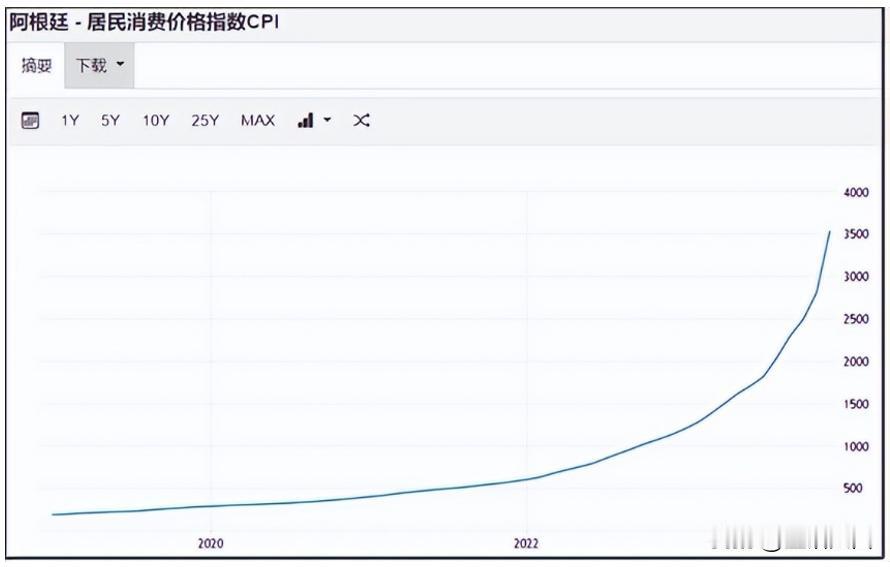This screenshot has height=567, width=890.
Task: Click the 2020 x-axis label
Action: (211, 543)
